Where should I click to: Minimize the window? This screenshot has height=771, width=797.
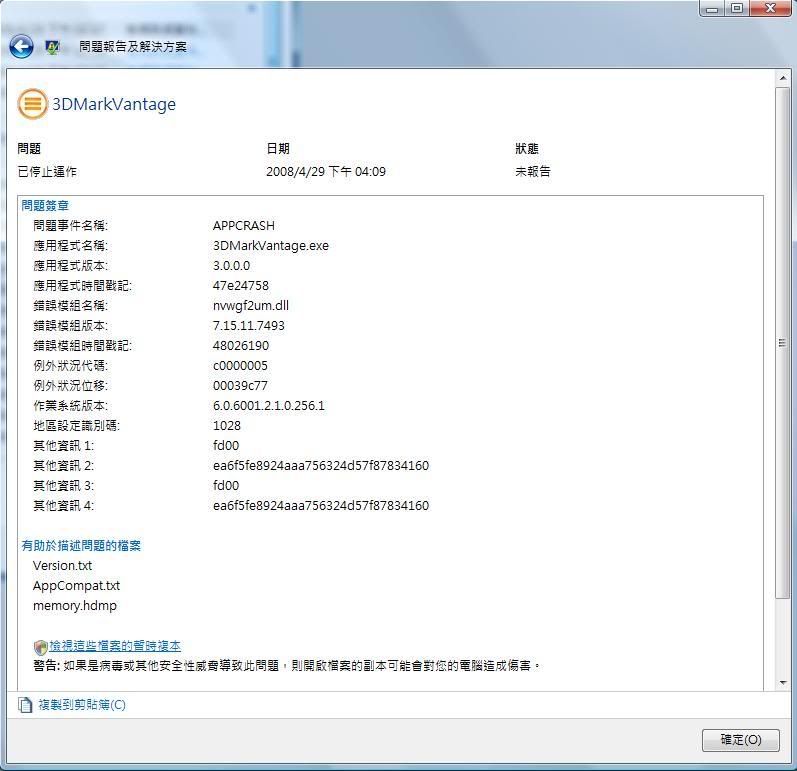pos(712,9)
